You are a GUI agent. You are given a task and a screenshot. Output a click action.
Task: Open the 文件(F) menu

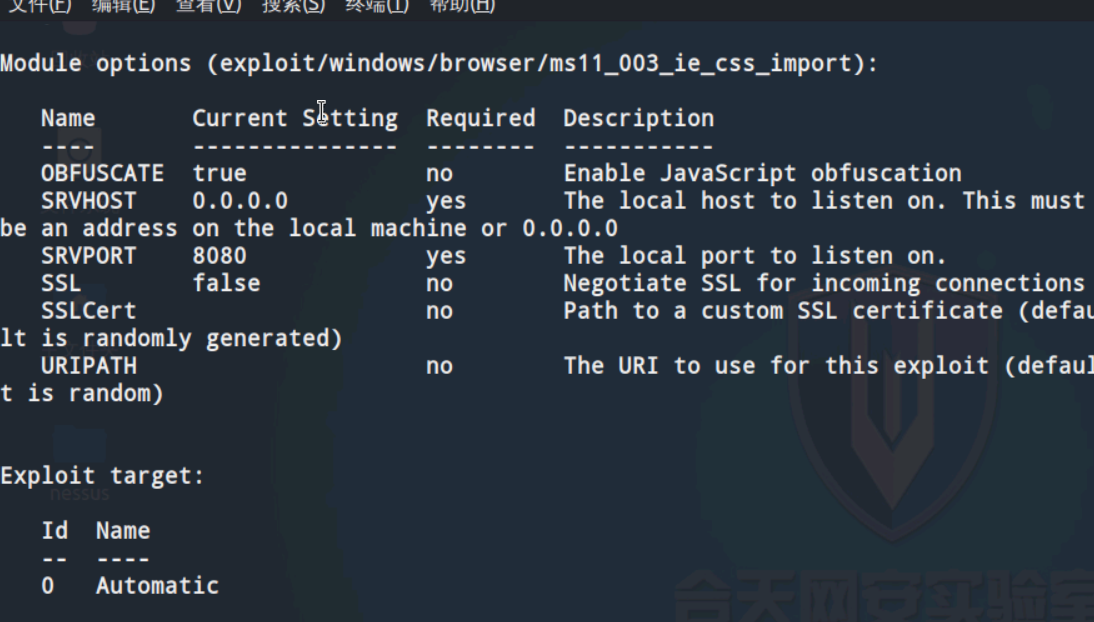pyautogui.click(x=40, y=6)
